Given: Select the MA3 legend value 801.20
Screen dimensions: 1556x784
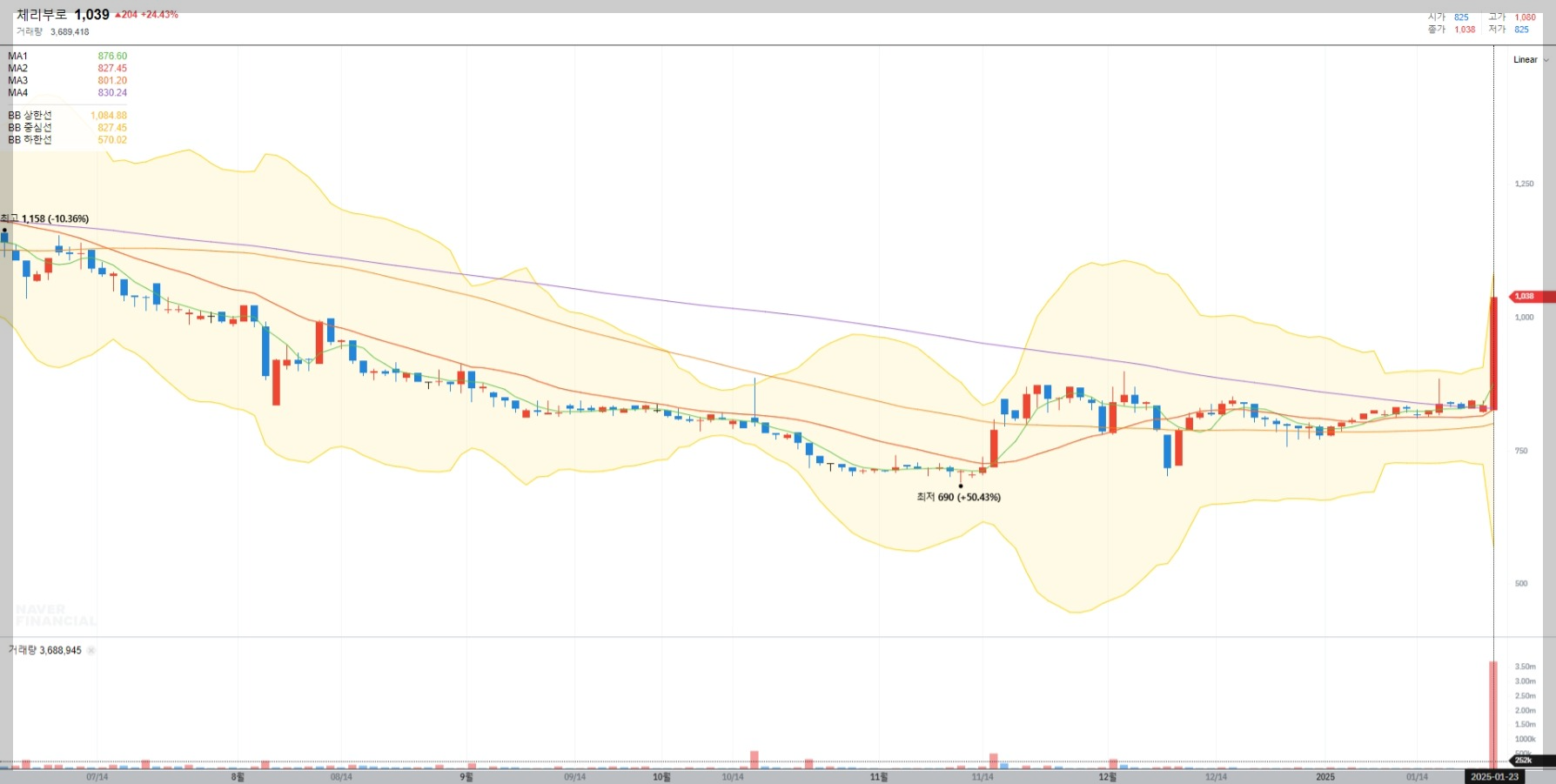Looking at the screenshot, I should pyautogui.click(x=112, y=80).
